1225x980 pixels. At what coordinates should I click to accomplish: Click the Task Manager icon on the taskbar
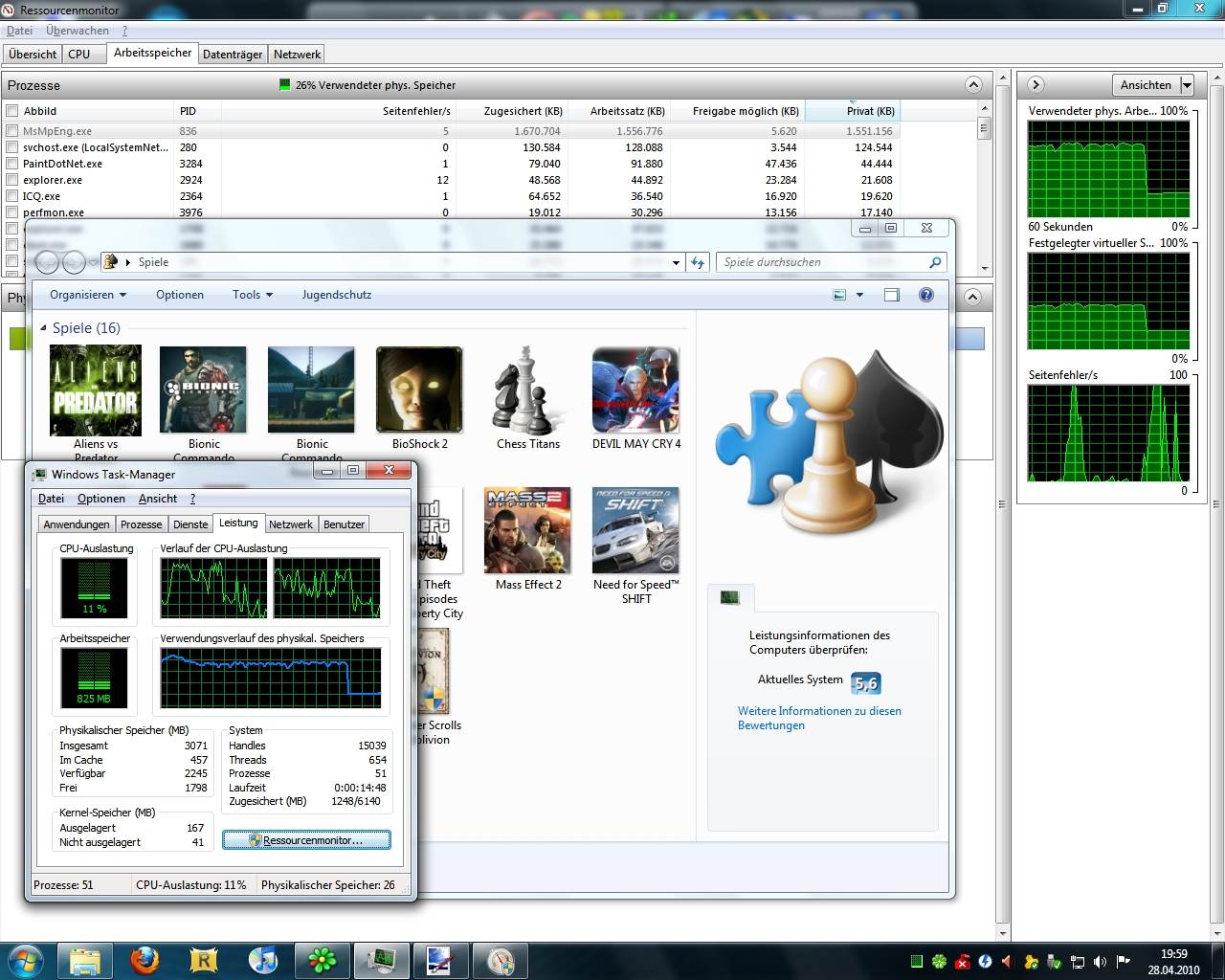pos(382,961)
